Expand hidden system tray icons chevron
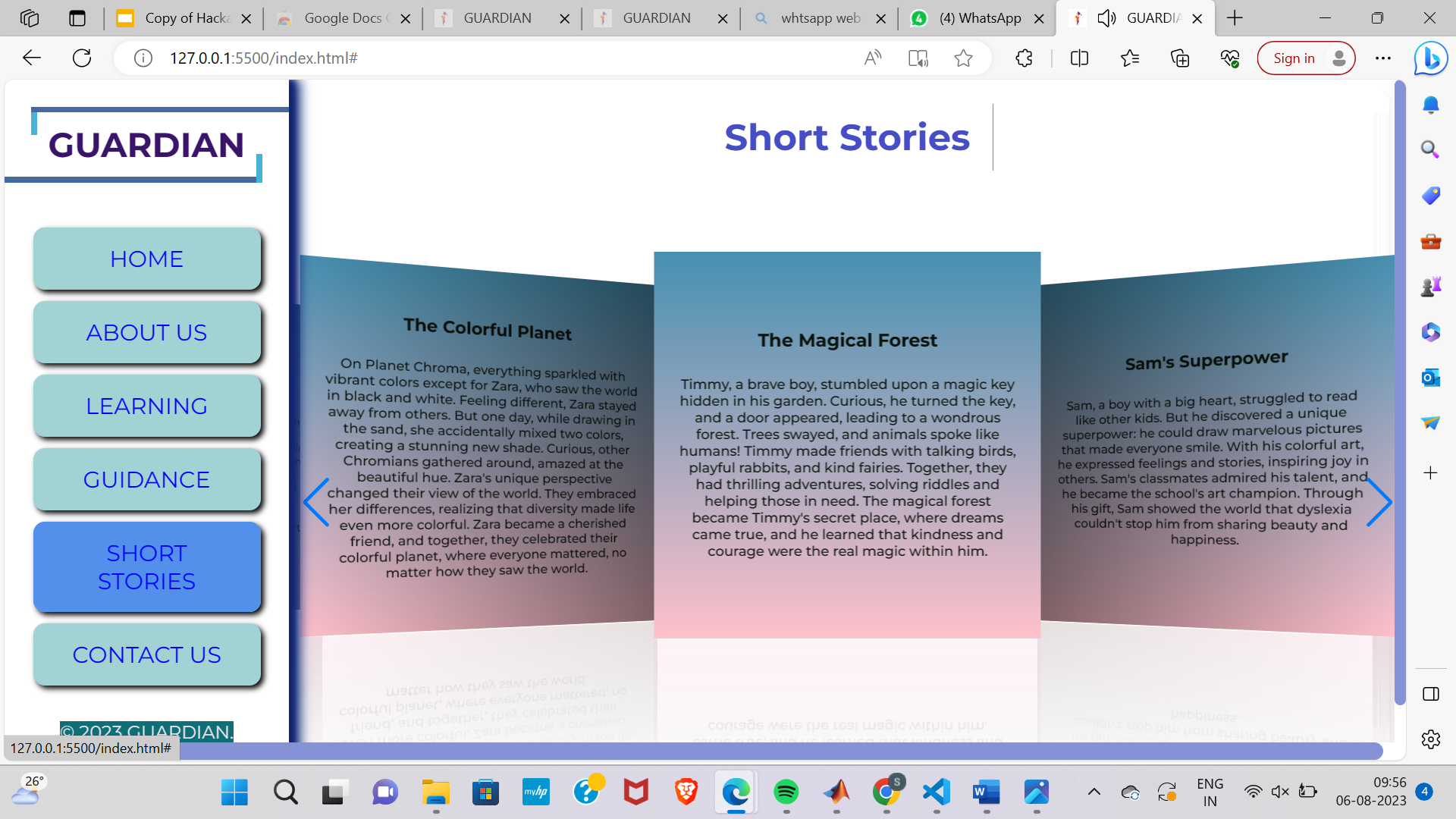Screen dimensions: 1456x819 coord(1094,792)
